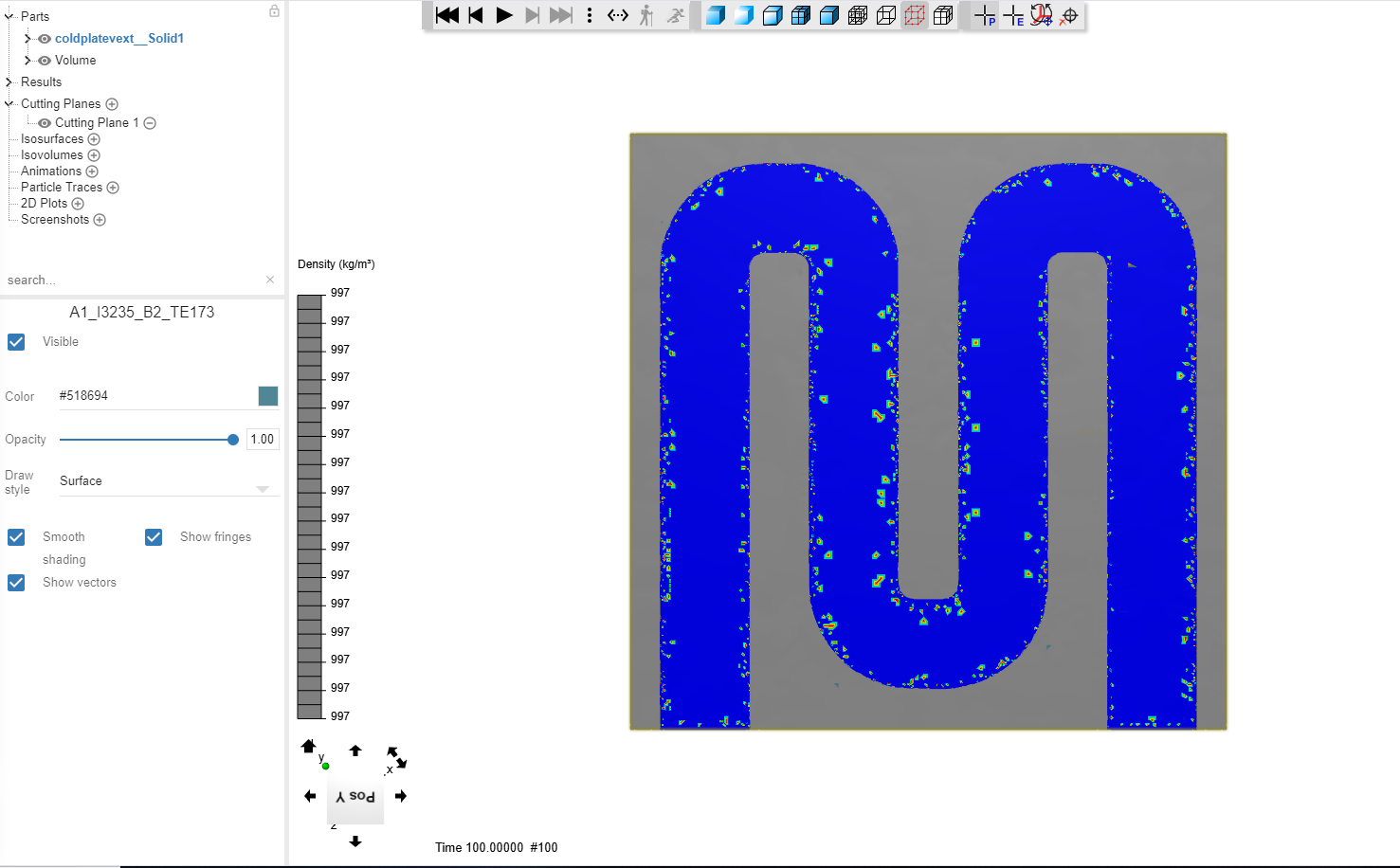Add a new Cutting Plane
The height and width of the screenshot is (868, 1400).
coord(112,104)
